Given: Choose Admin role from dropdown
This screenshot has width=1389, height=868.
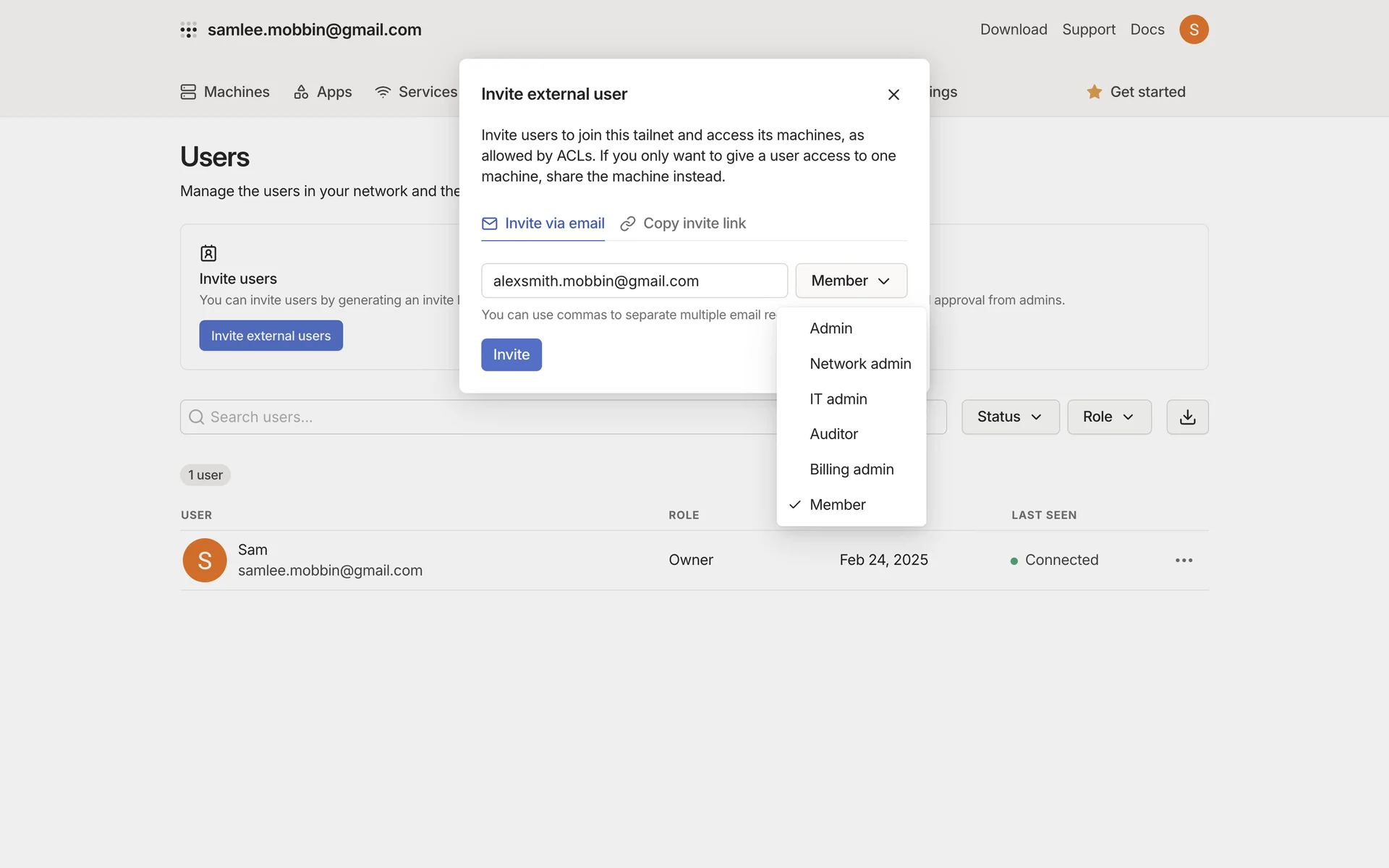Looking at the screenshot, I should (x=831, y=328).
